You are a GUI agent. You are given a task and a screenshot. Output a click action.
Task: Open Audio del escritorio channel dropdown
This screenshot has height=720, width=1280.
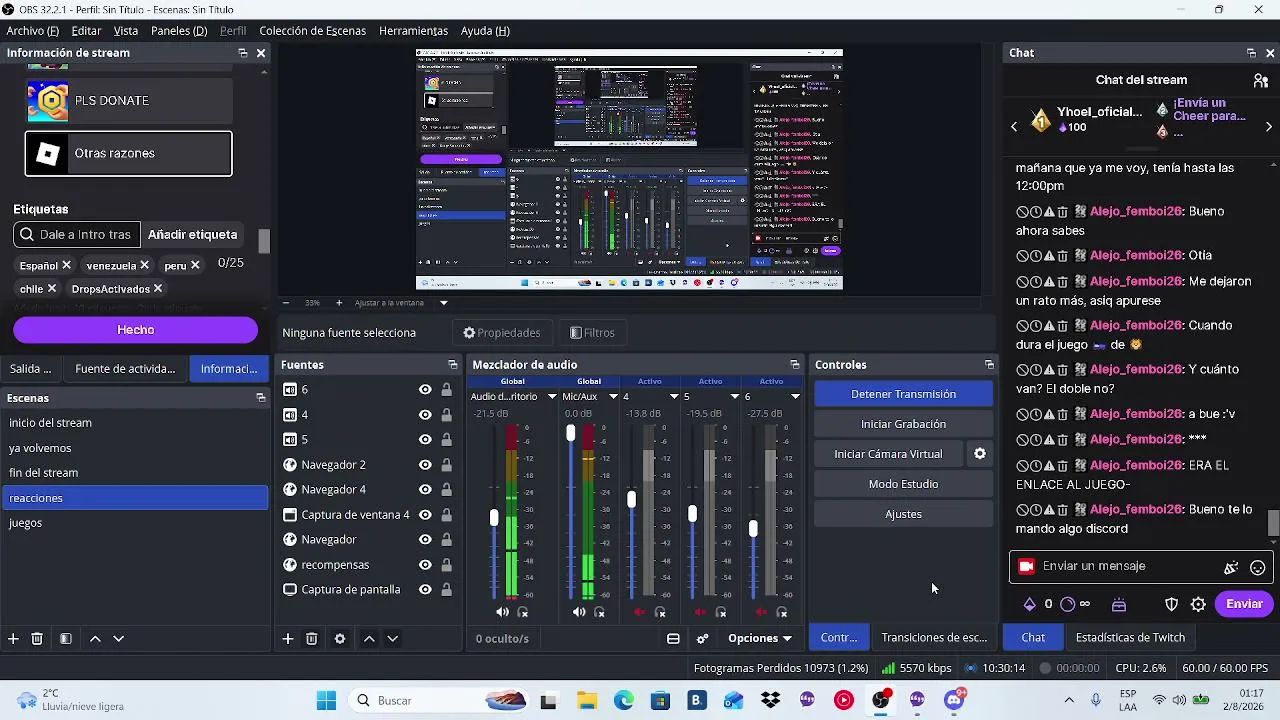click(x=551, y=397)
